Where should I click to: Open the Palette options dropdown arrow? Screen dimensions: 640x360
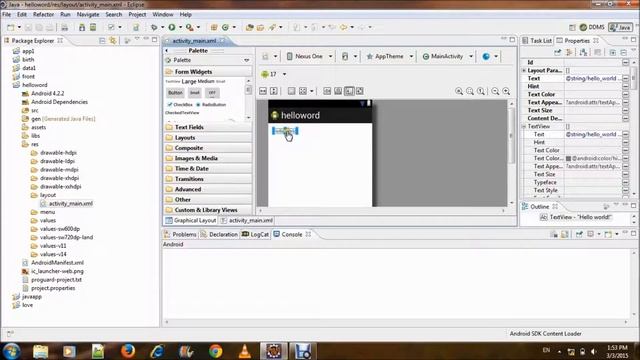(247, 60)
